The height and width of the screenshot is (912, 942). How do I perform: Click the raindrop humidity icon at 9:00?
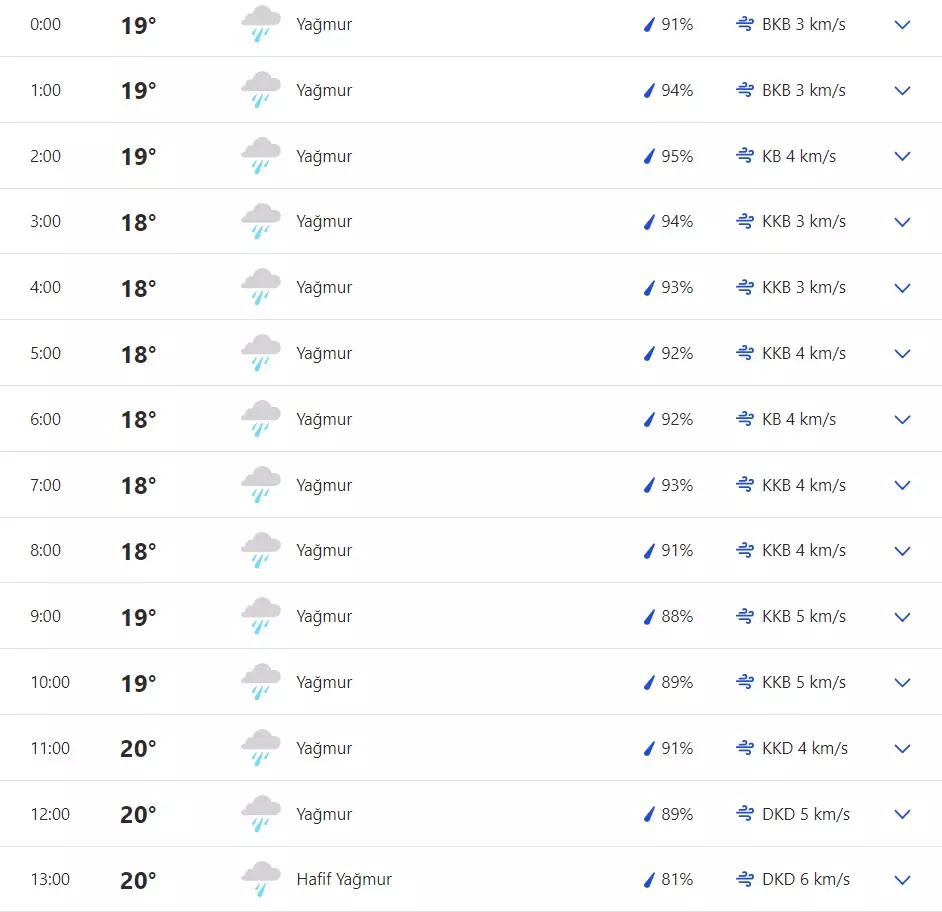[649, 617]
